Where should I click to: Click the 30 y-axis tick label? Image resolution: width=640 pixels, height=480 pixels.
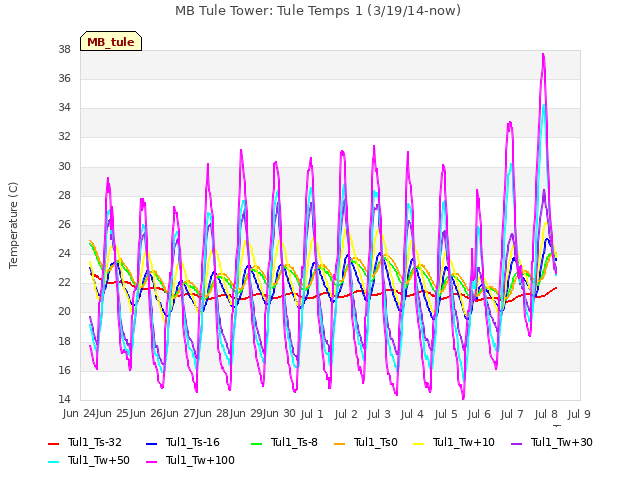tap(64, 167)
